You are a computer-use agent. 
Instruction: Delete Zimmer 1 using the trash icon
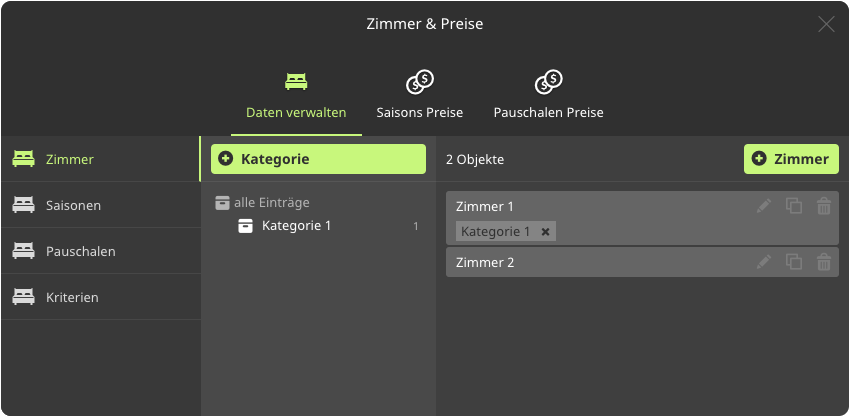(x=824, y=206)
